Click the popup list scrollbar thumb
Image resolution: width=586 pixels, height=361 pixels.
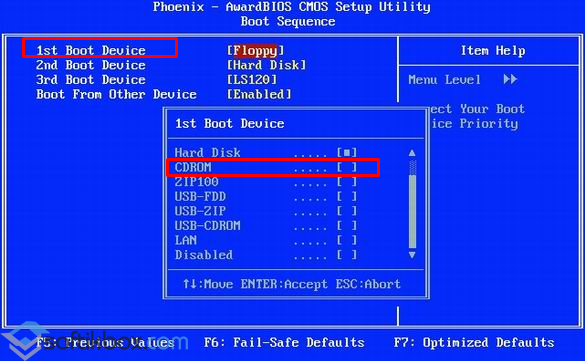[x=412, y=211]
